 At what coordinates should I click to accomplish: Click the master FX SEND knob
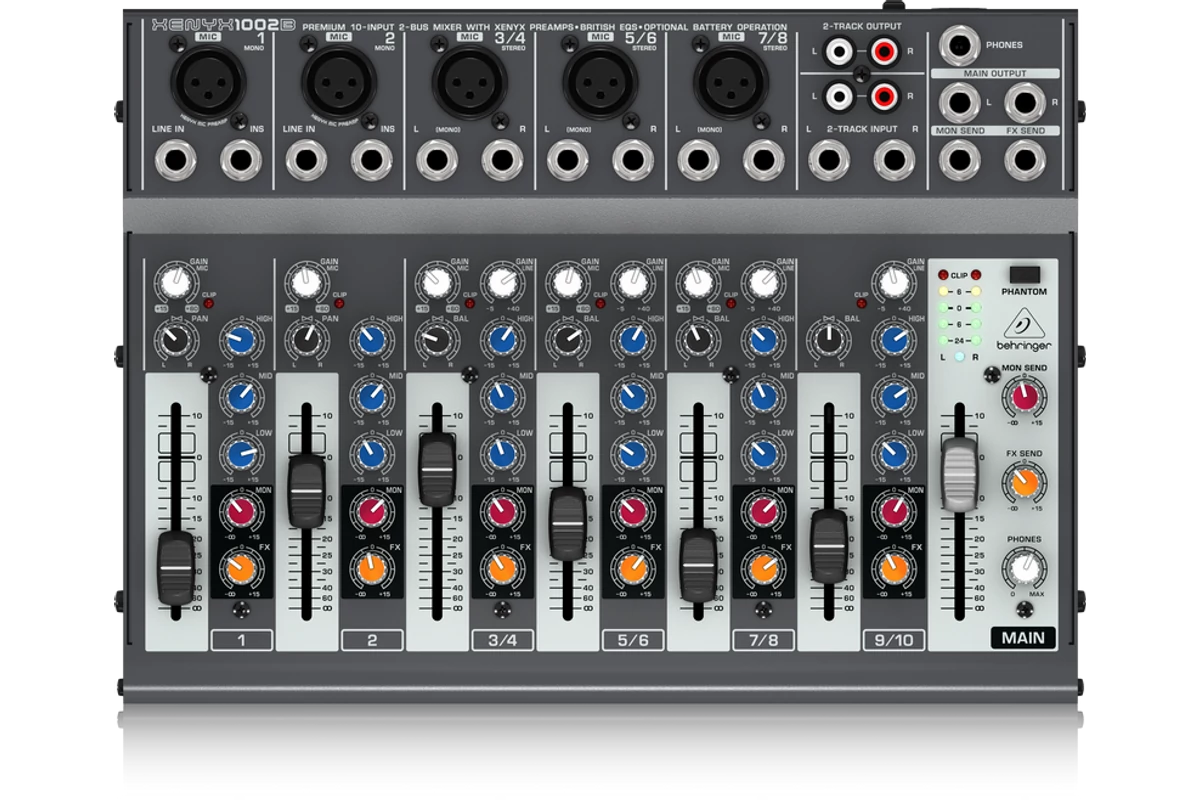tap(1024, 483)
